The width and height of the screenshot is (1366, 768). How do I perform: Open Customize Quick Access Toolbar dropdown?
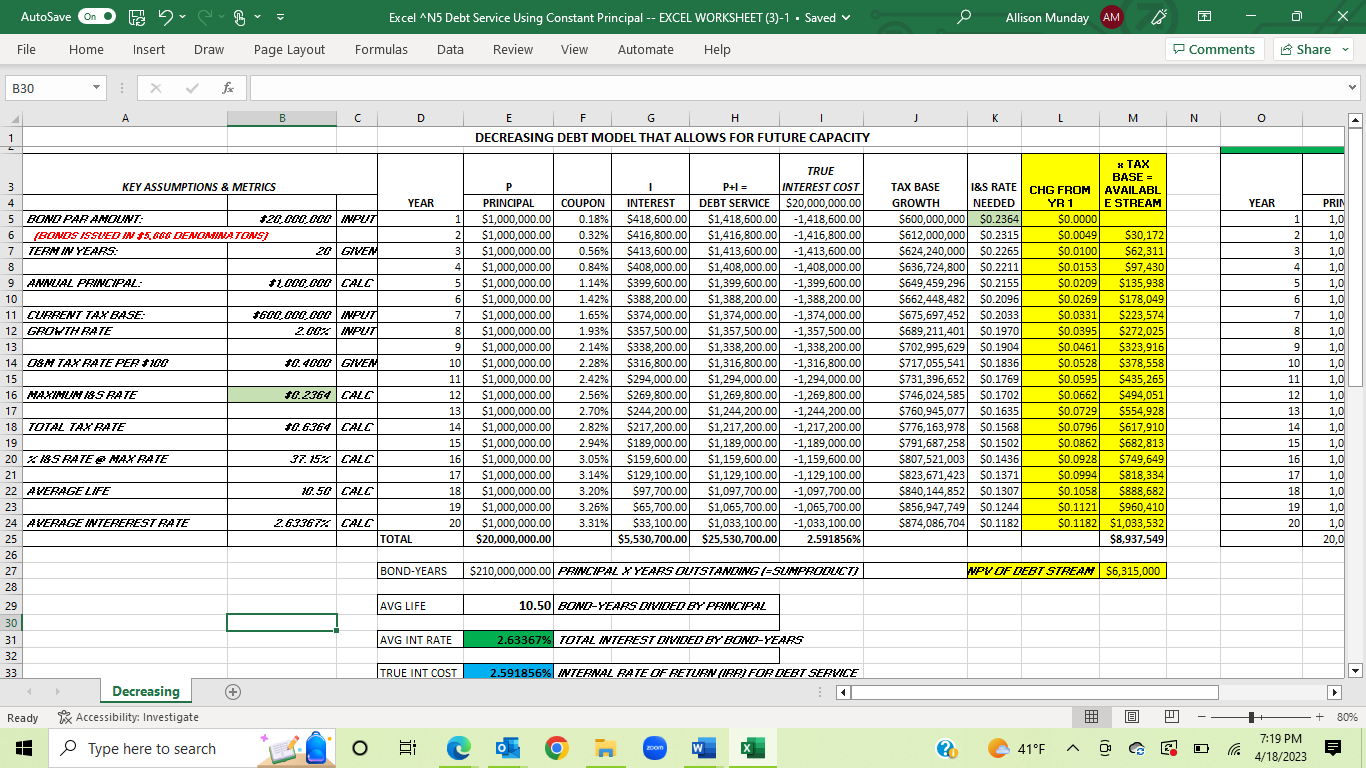pos(280,18)
